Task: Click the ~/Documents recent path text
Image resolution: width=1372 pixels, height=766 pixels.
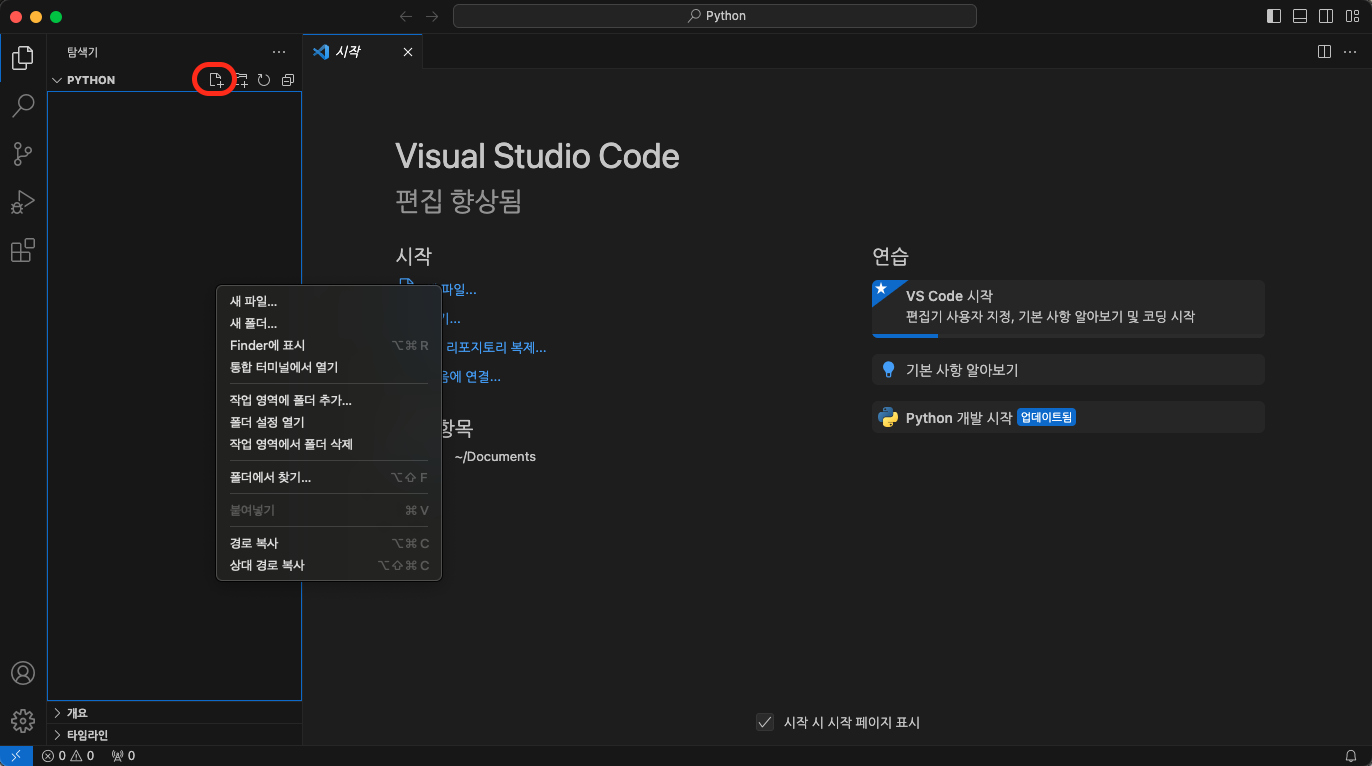Action: click(495, 457)
